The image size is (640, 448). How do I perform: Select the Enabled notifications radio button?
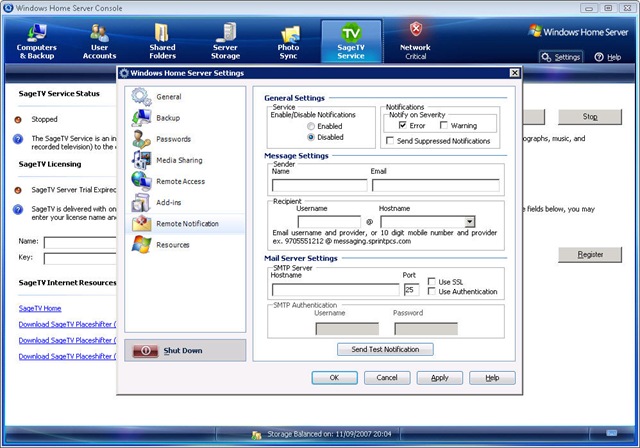pos(311,126)
